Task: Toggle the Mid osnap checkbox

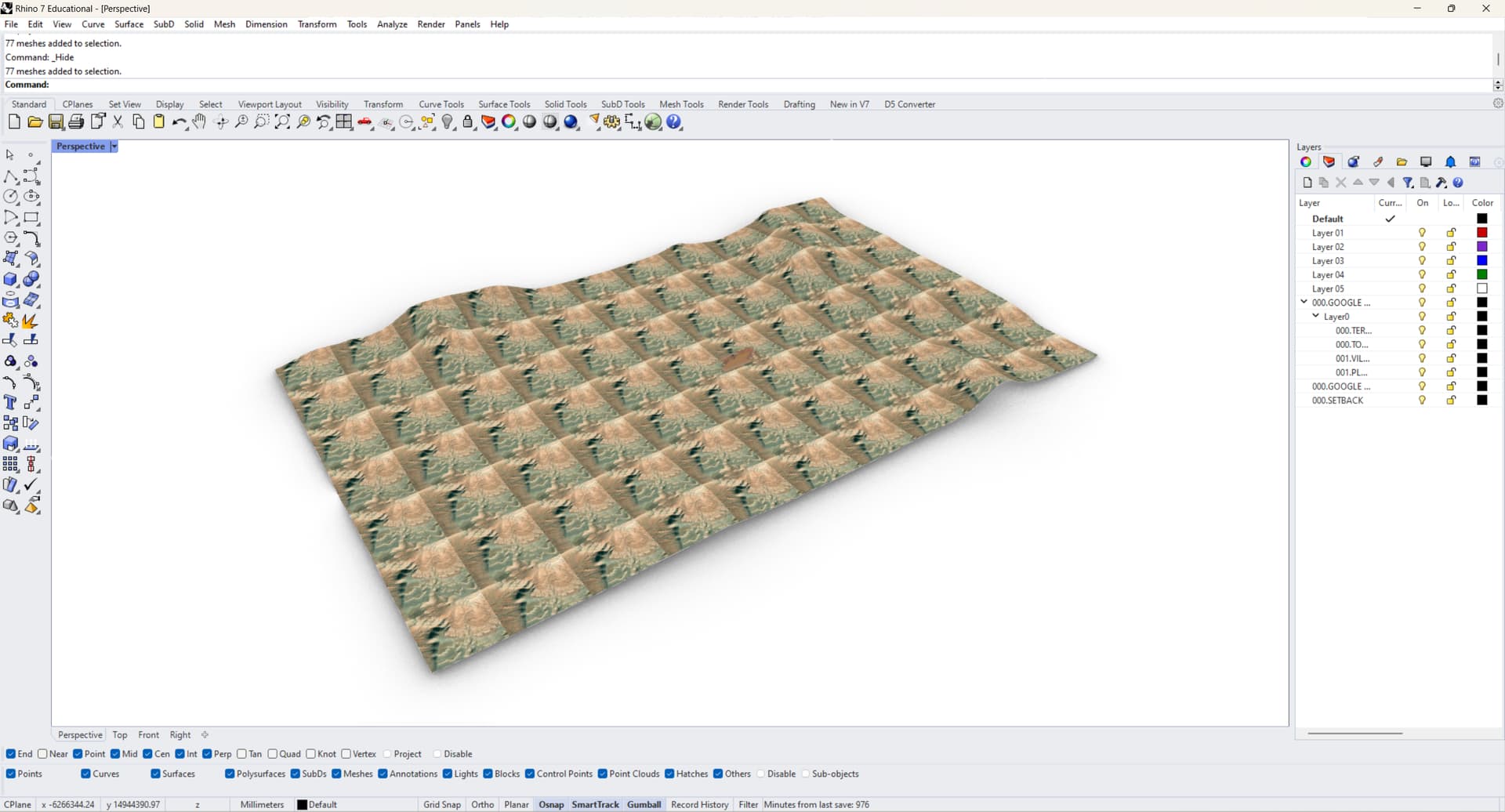Action: (115, 754)
